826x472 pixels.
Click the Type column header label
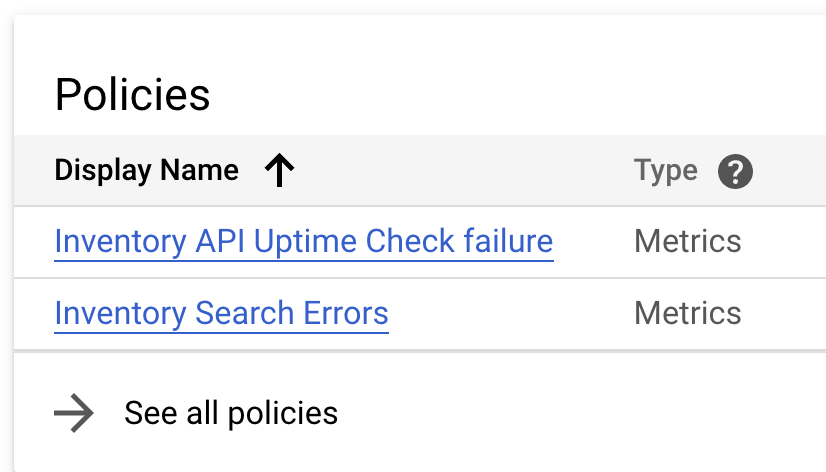pyautogui.click(x=665, y=171)
